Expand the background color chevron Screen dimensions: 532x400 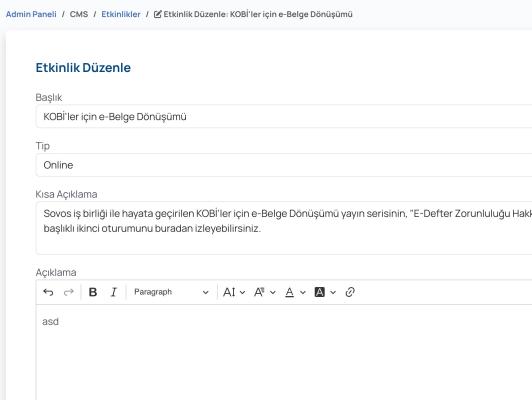pyautogui.click(x=333, y=292)
